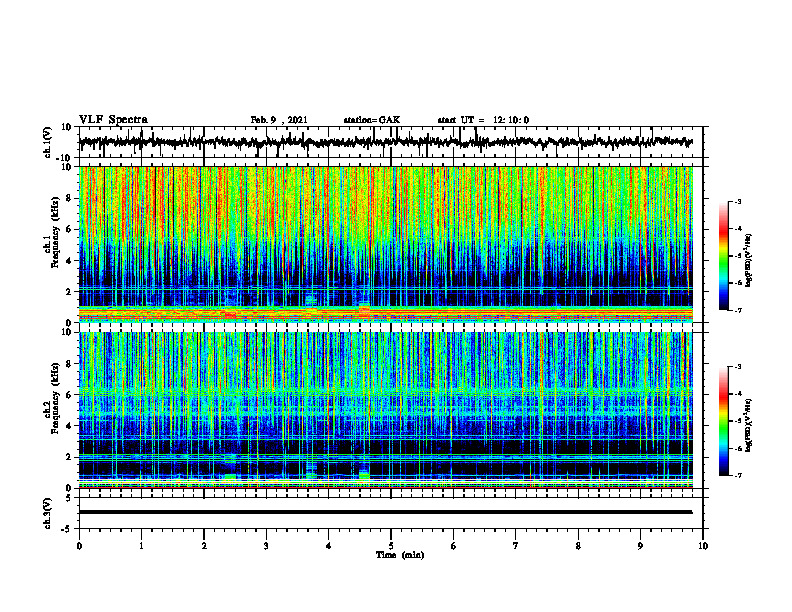The width and height of the screenshot is (792, 612).
Task: Click the "station=GAK" header label
Action: pyautogui.click(x=372, y=120)
